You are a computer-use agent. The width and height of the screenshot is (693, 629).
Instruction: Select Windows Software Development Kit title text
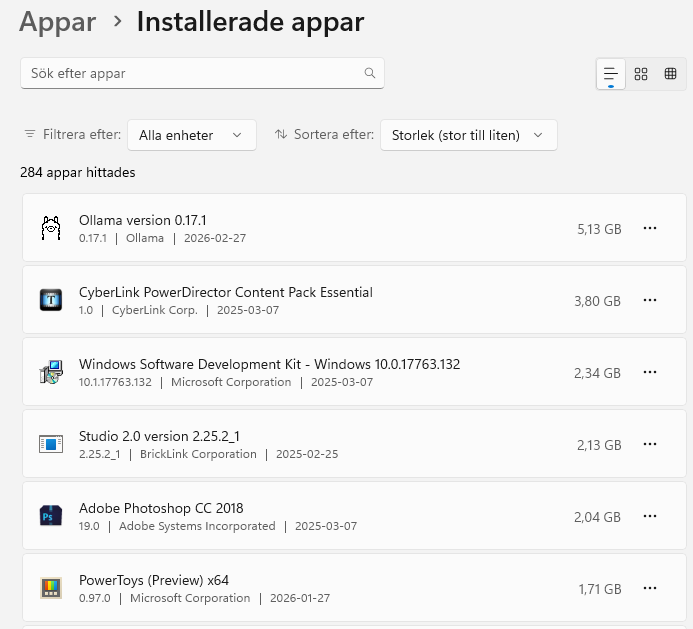pos(270,364)
